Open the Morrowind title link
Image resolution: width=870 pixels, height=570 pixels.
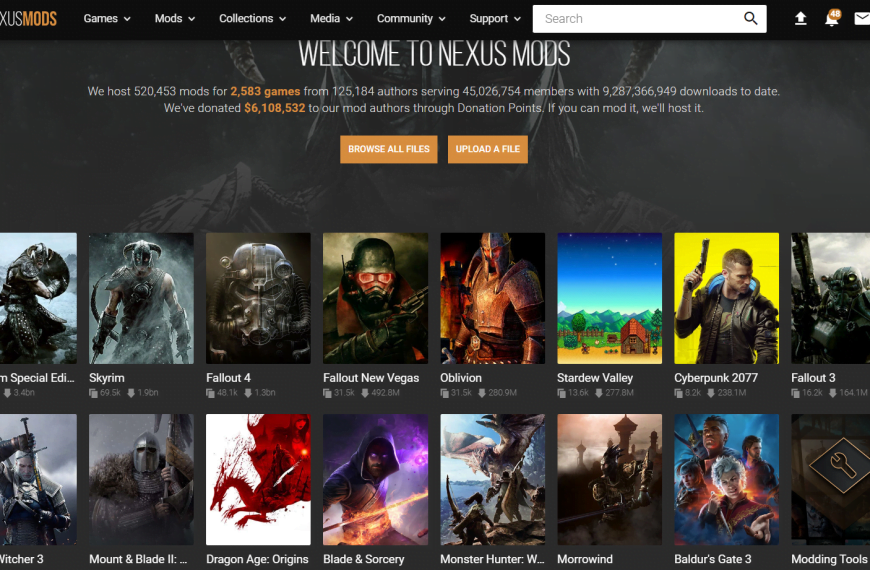click(x=585, y=559)
